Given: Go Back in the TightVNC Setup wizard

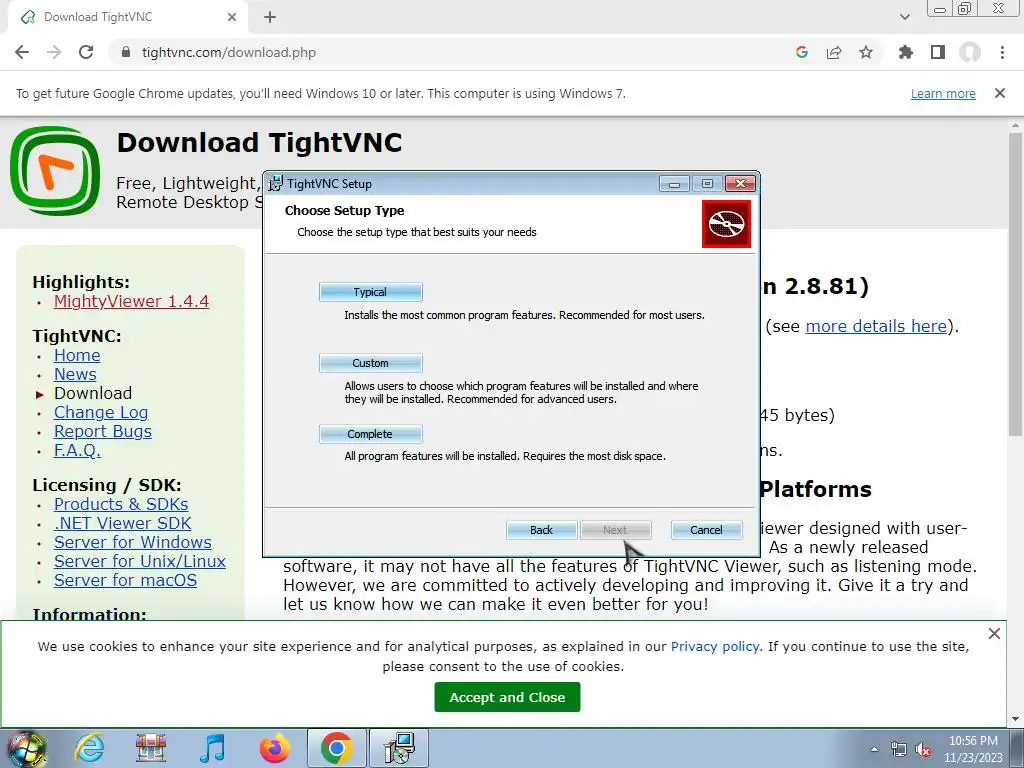Looking at the screenshot, I should pos(541,530).
